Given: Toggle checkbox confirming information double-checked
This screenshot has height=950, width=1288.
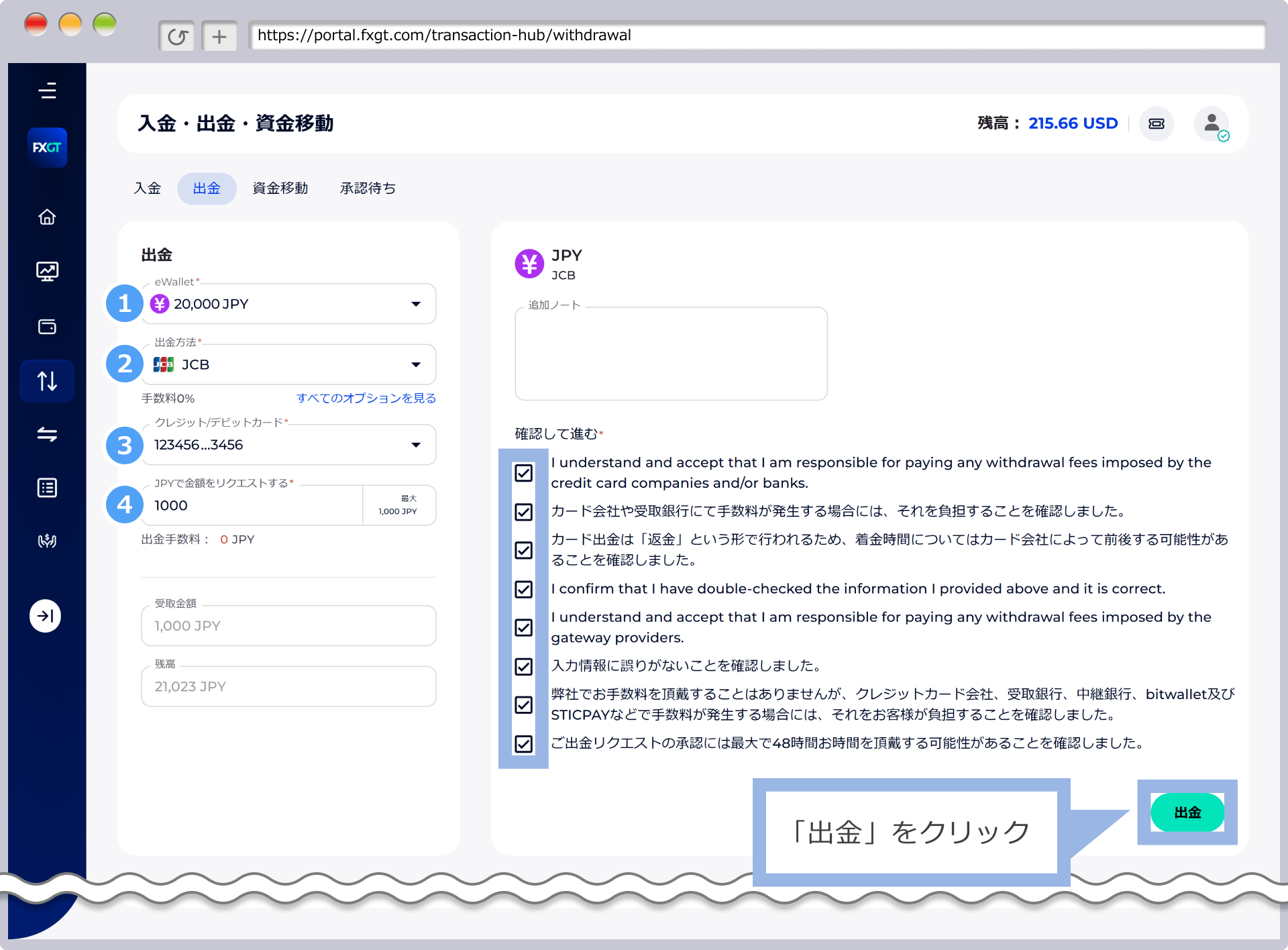Looking at the screenshot, I should pos(523,589).
